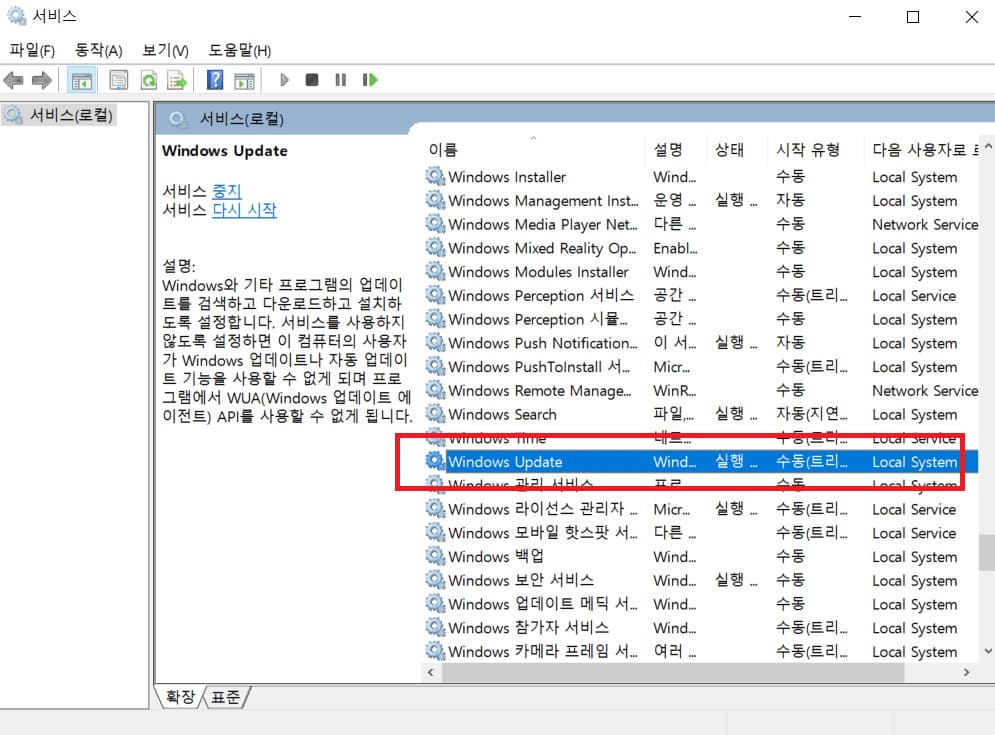Select Windows Search gear icon

435,413
